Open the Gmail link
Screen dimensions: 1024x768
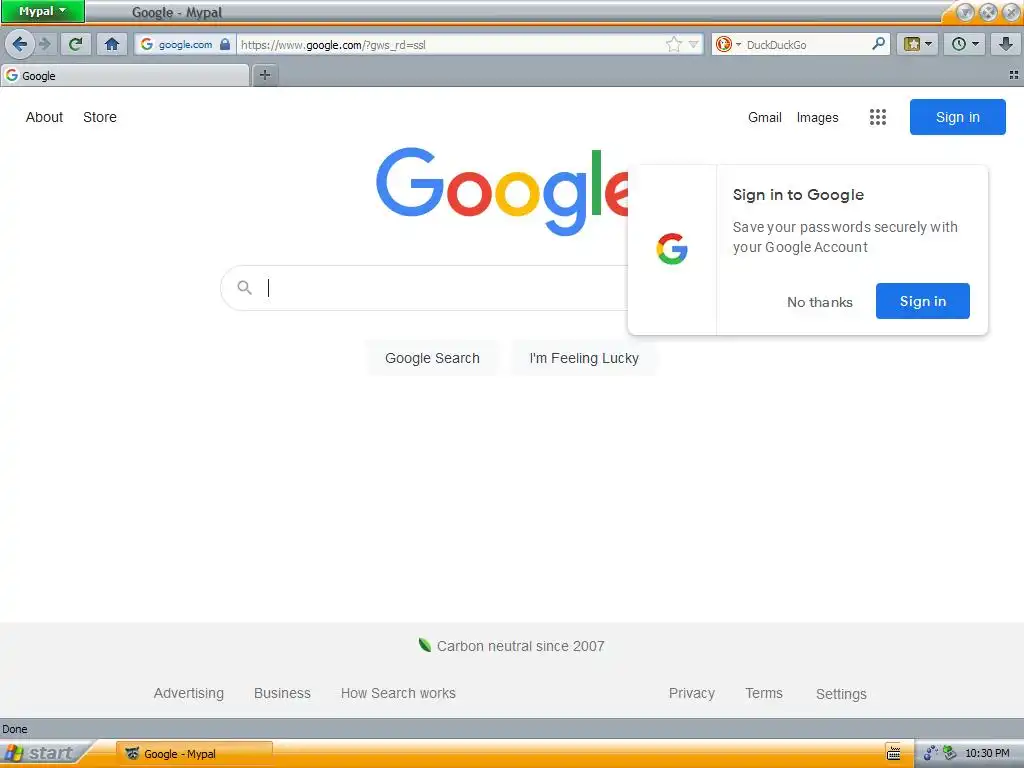[765, 118]
